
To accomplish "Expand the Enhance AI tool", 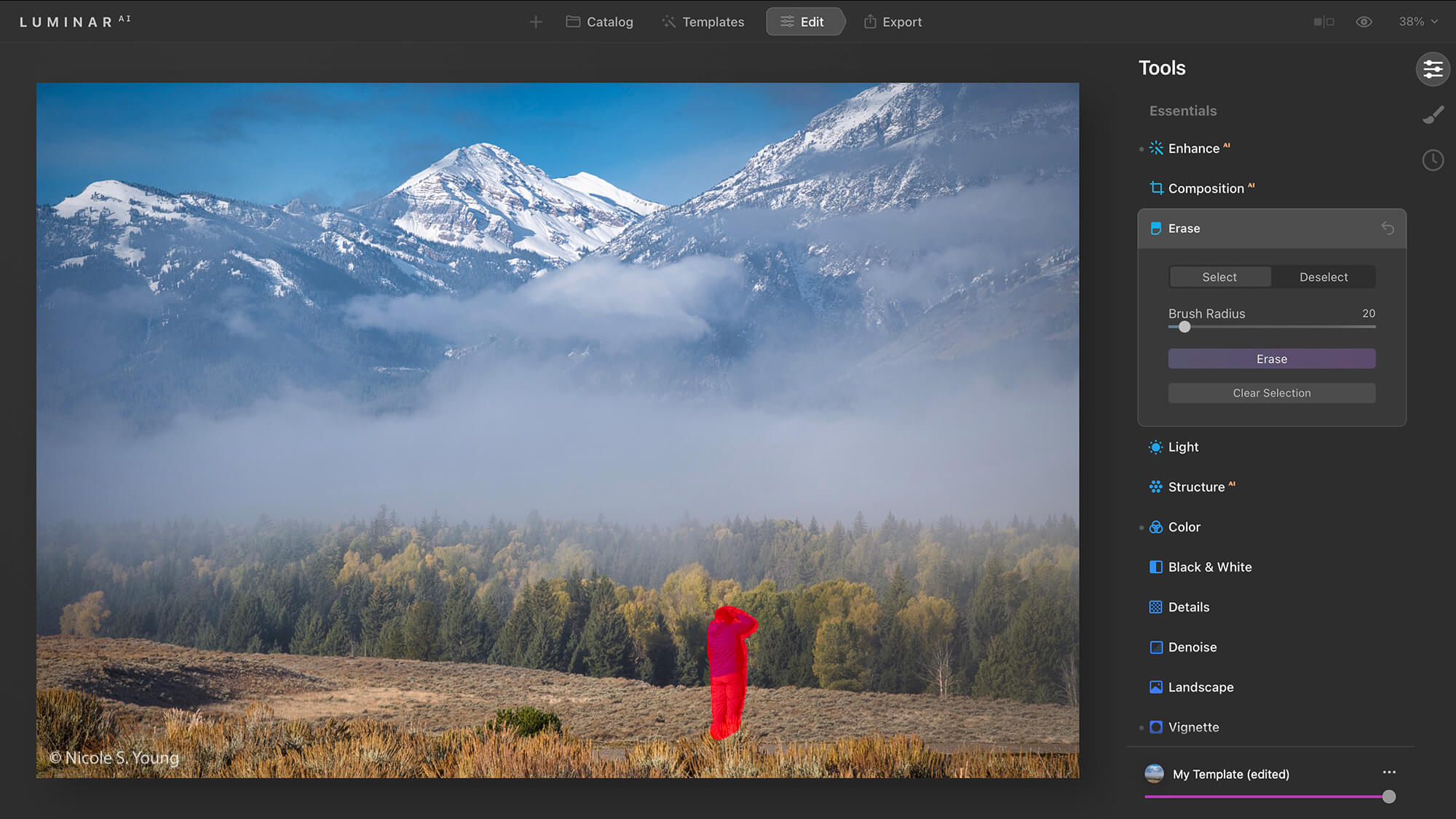I will pos(1193,149).
